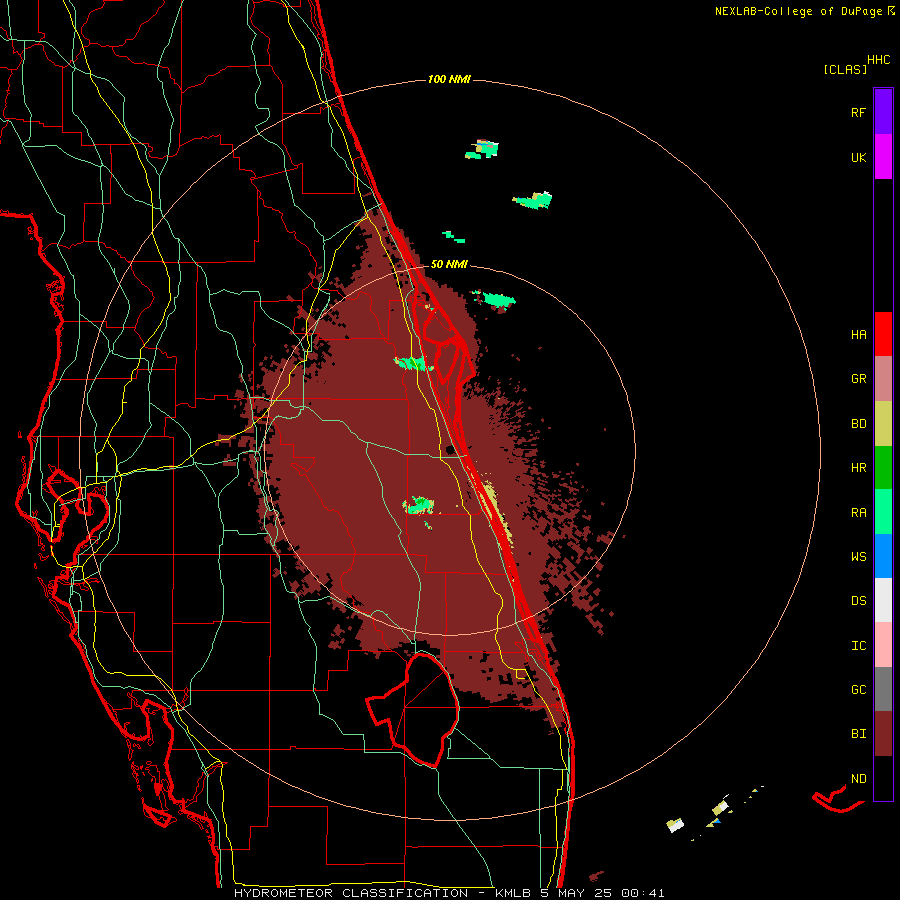Click the '5 MAY 25' date text
The width and height of the screenshot is (900, 900).
click(577, 893)
